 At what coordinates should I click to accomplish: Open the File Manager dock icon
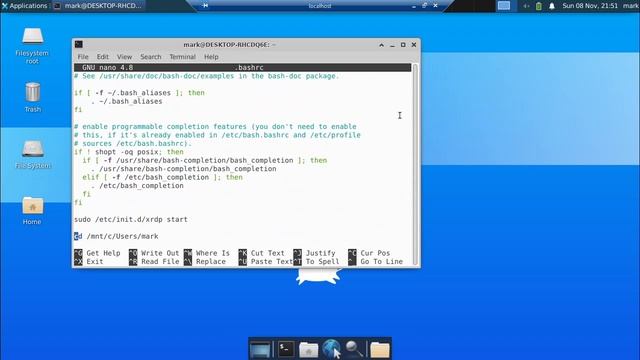coord(309,350)
